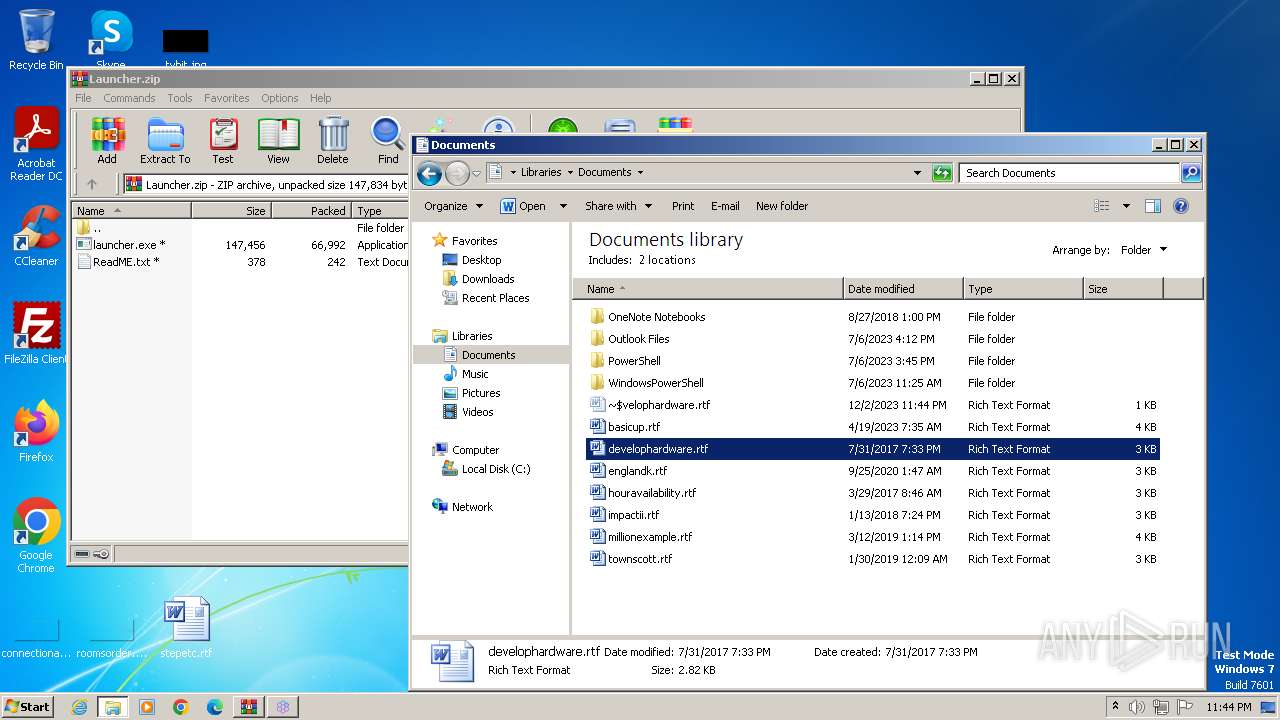The height and width of the screenshot is (720, 1280).
Task: Open the Organize dropdown menu
Action: coord(453,206)
